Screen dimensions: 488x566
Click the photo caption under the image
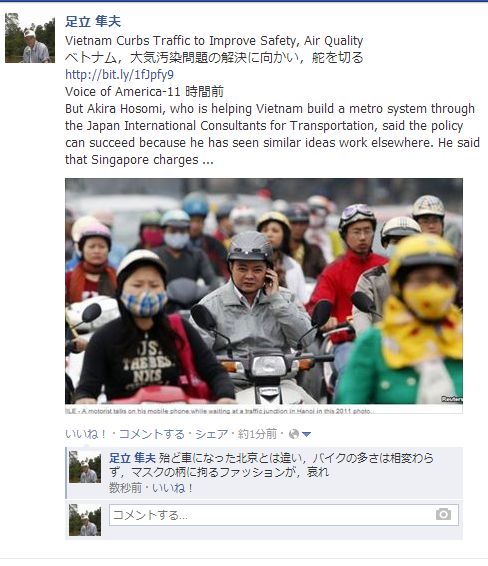click(x=219, y=411)
